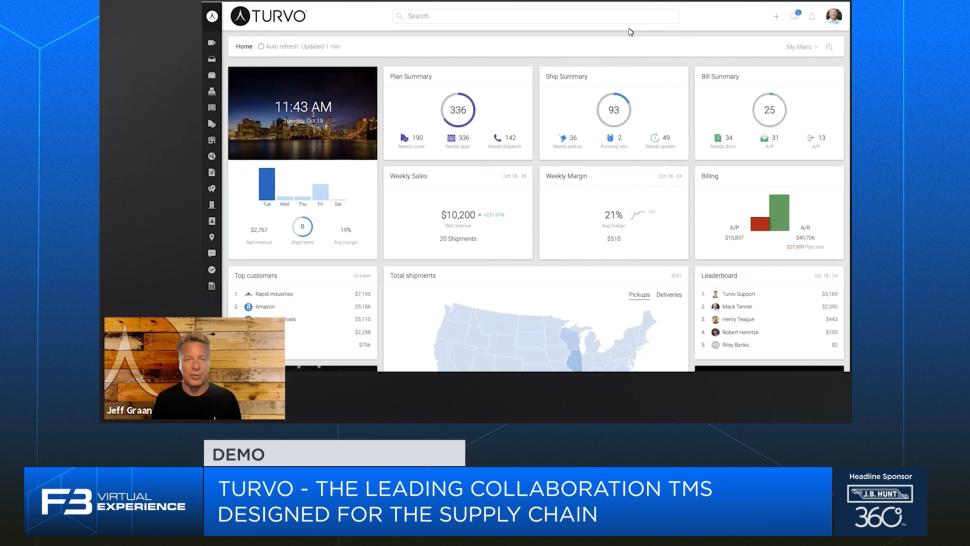Click the Jeff Graan webcam video overlay
The height and width of the screenshot is (546, 970).
coord(194,369)
